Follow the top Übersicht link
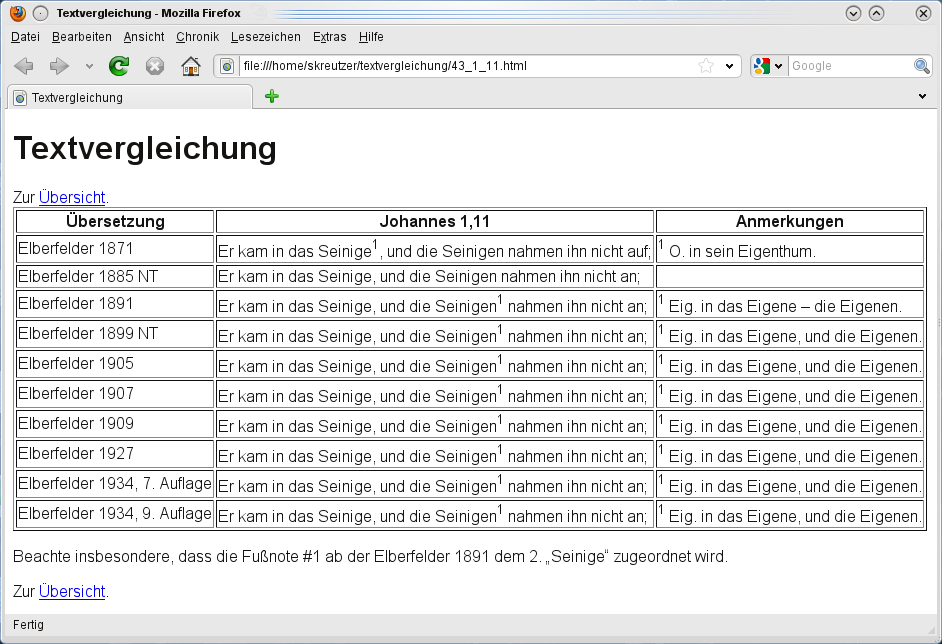Screen dimensions: 942x644 click(x=72, y=198)
